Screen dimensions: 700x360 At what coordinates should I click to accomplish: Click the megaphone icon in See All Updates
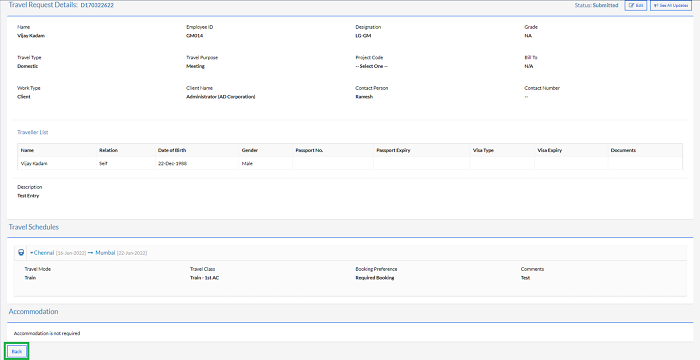(656, 5)
